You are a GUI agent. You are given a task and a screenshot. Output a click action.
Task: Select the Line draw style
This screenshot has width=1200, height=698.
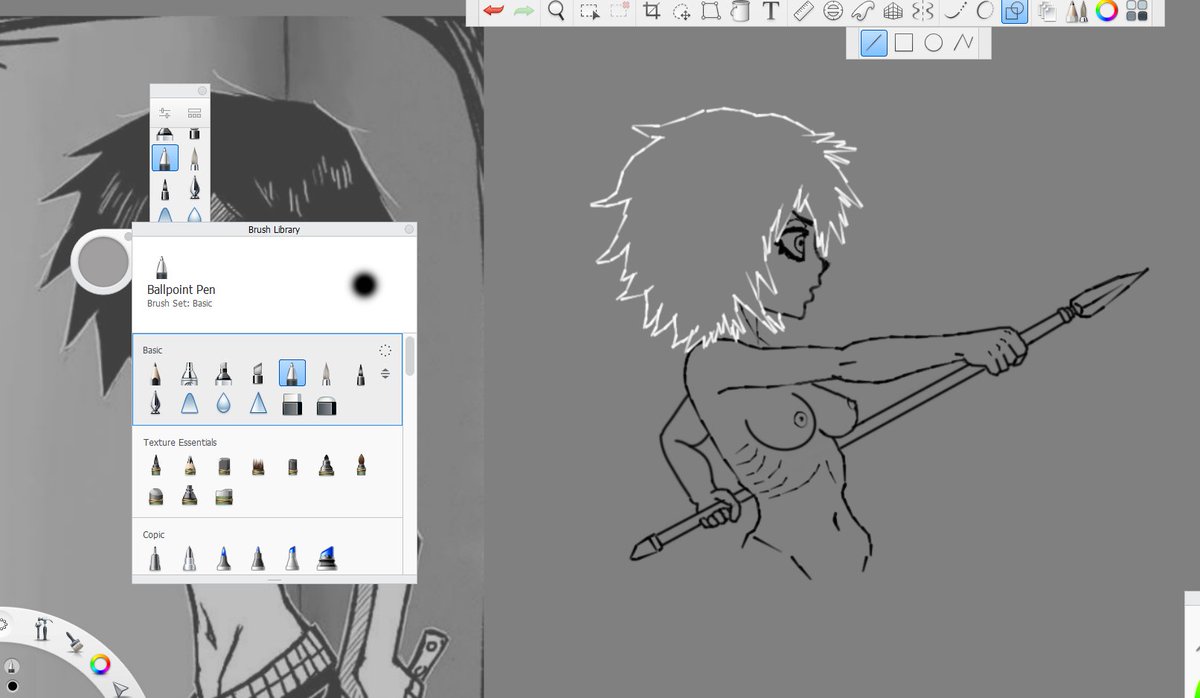[x=874, y=43]
